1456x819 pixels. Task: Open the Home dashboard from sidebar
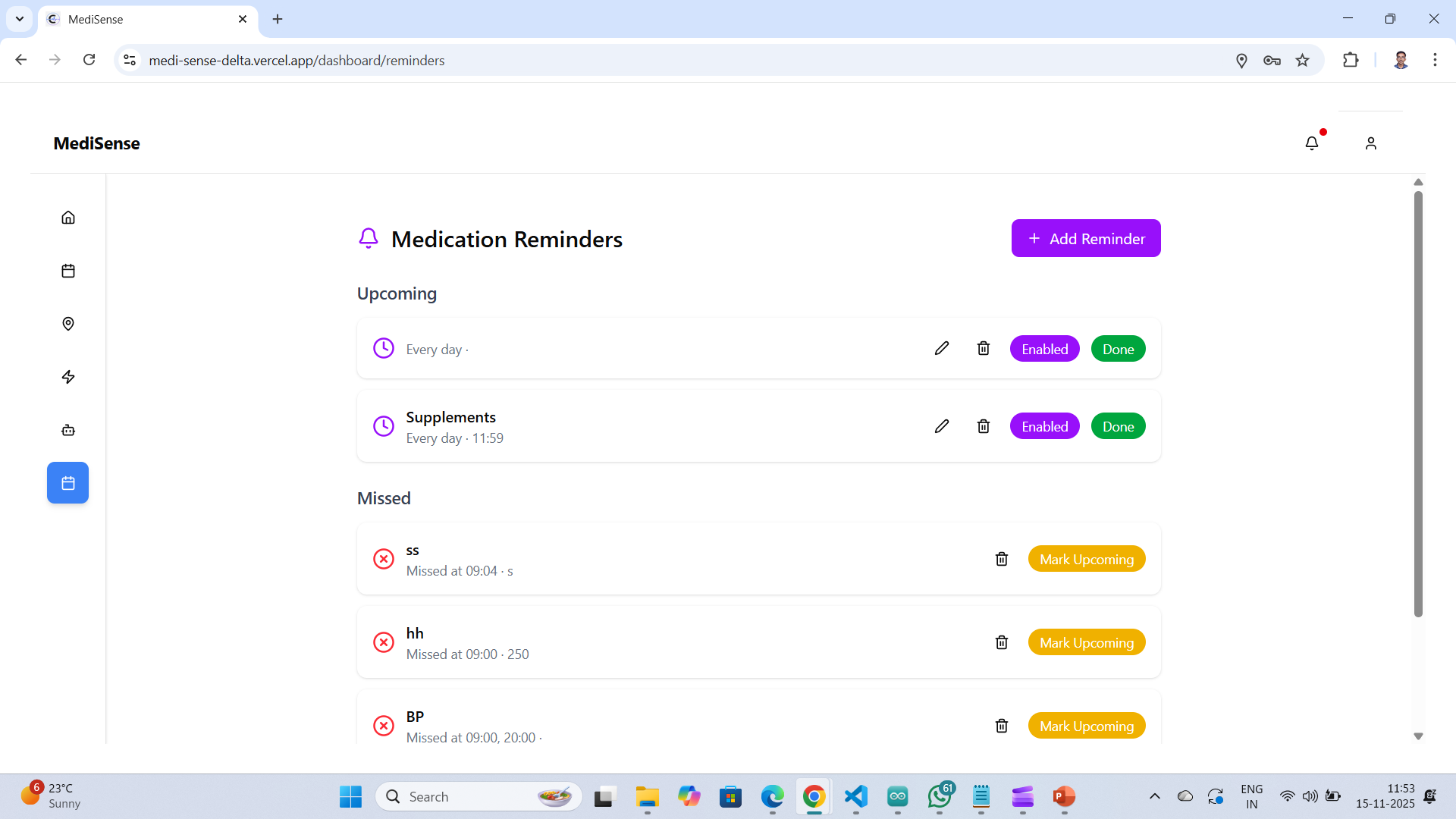(67, 217)
